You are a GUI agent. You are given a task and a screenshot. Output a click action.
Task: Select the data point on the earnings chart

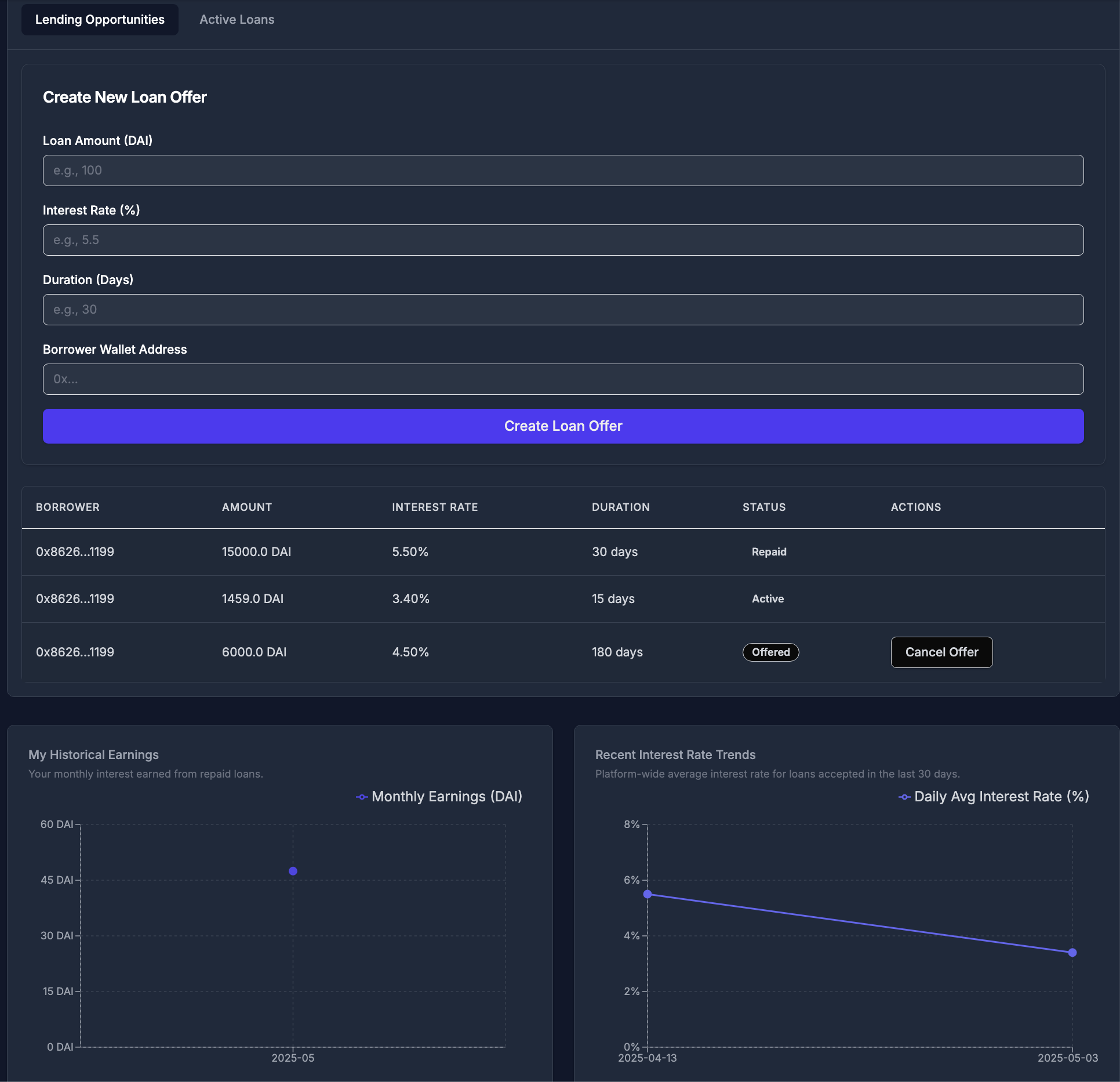[292, 870]
